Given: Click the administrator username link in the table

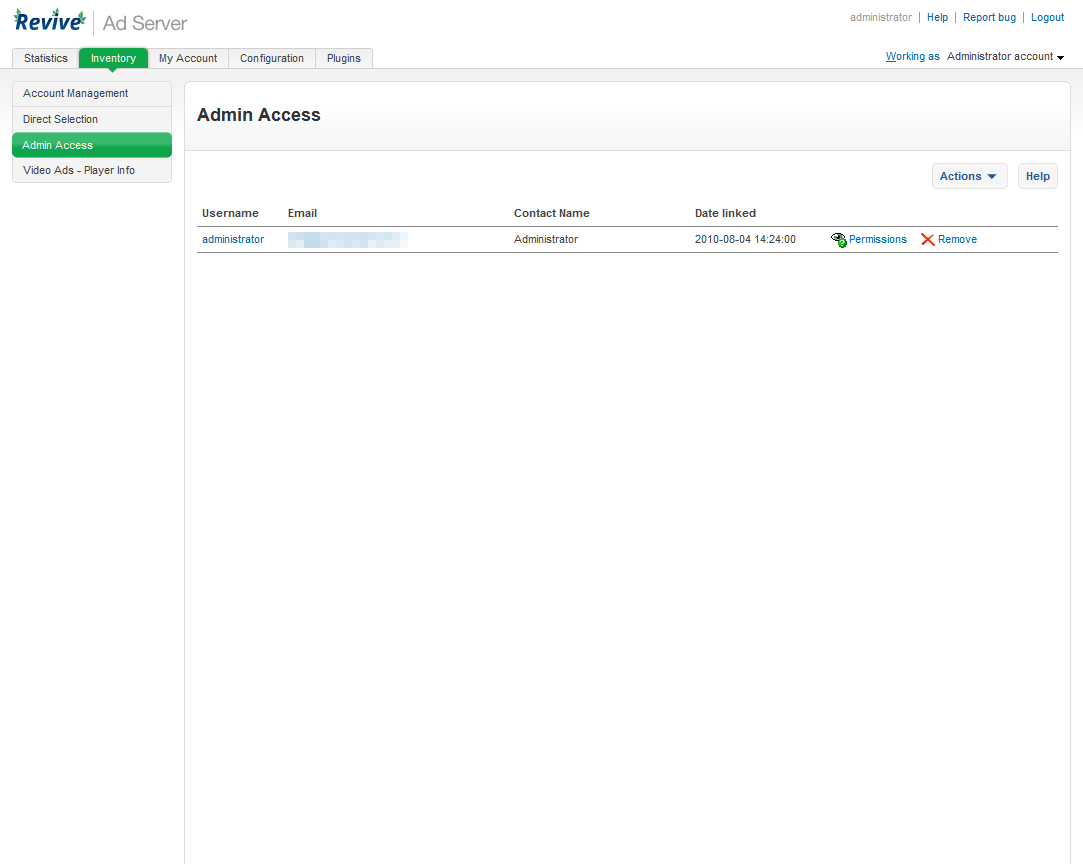Looking at the screenshot, I should tap(232, 239).
